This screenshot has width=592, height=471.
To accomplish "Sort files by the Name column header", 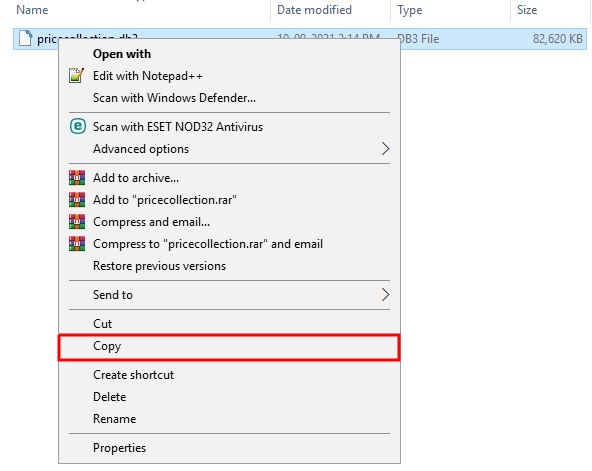I will pos(32,10).
